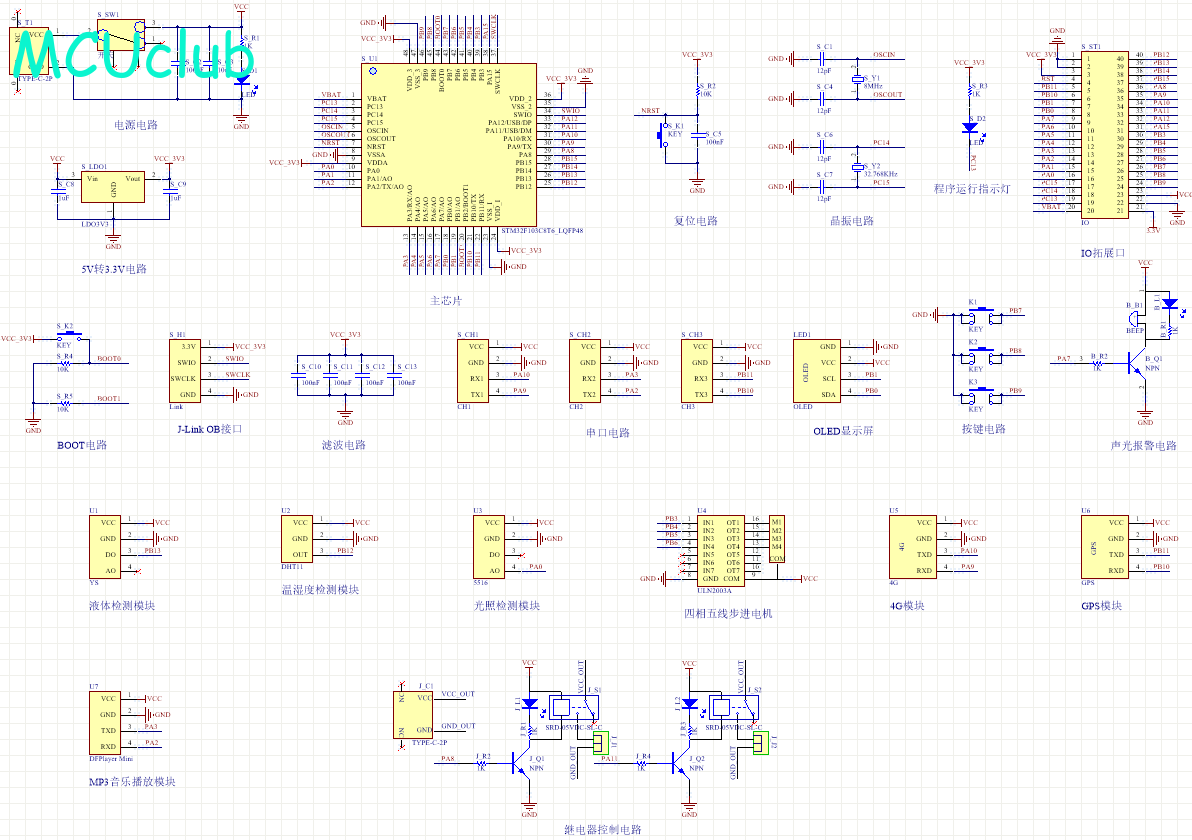Click the BOOT电路 section title
The width and height of the screenshot is (1192, 840).
click(82, 445)
